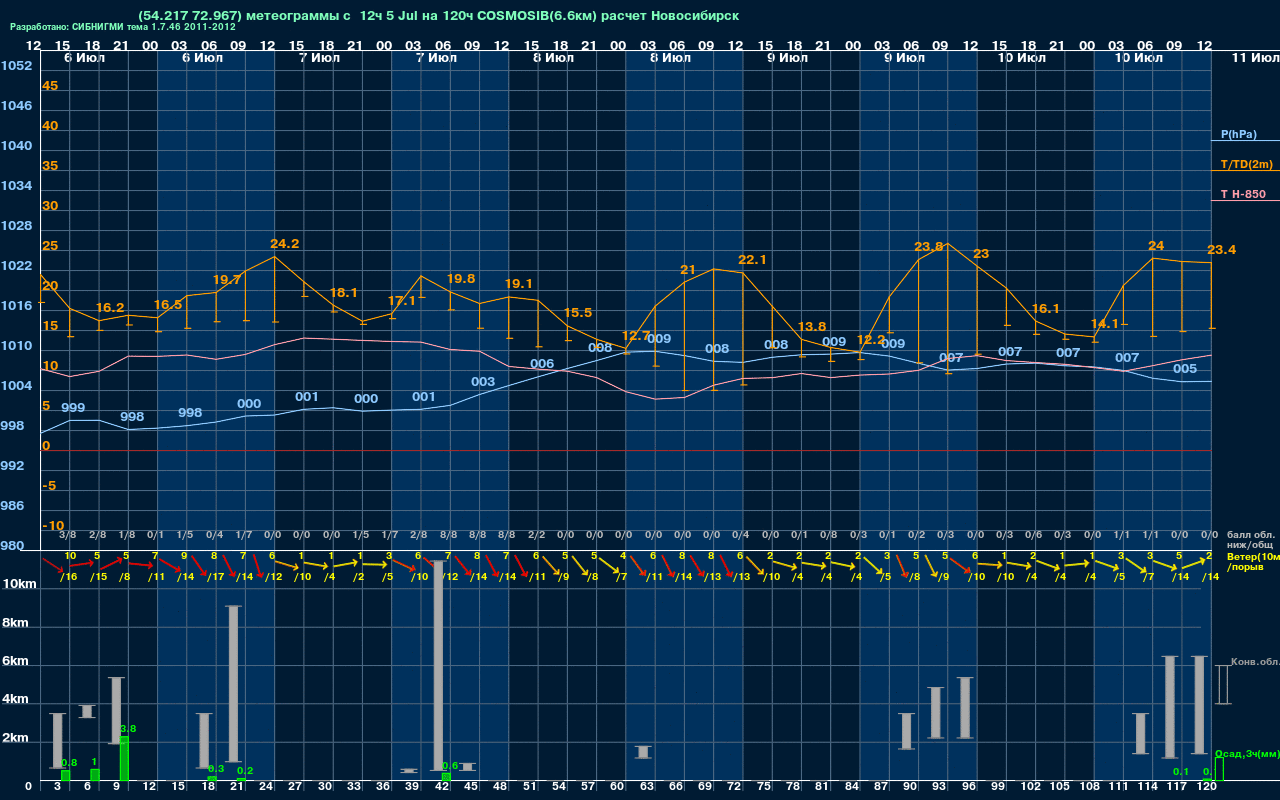Viewport: 1280px width, 800px height.
Task: Click the 18.1 temperature label
Action: click(x=343, y=293)
